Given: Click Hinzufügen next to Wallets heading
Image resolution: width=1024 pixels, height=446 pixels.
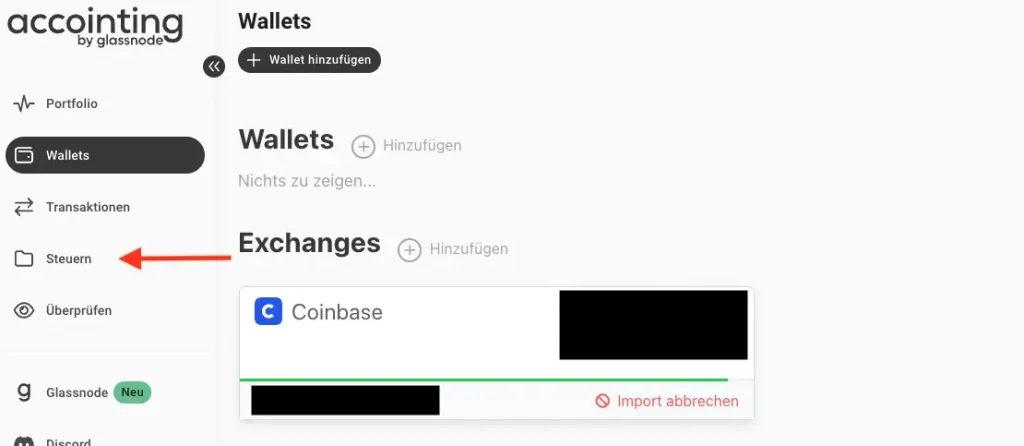Looking at the screenshot, I should (408, 146).
